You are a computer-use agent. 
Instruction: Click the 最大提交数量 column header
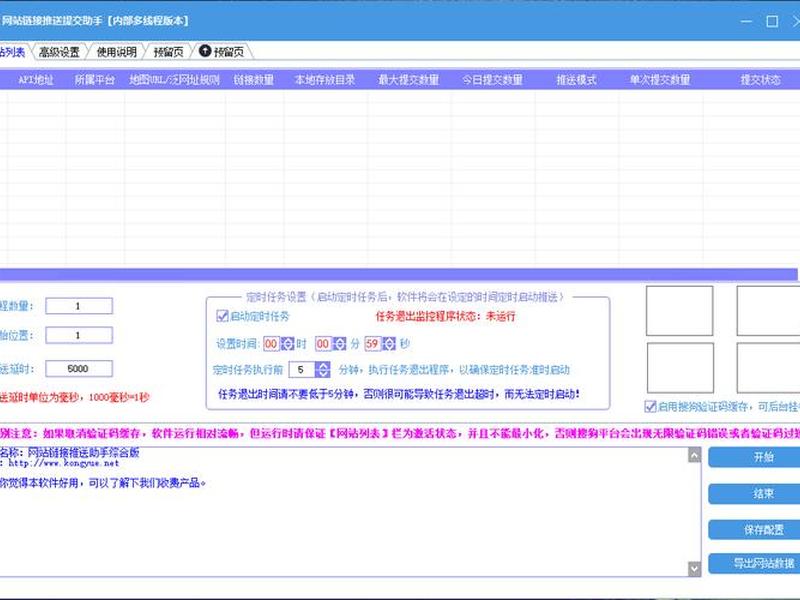coord(408,80)
